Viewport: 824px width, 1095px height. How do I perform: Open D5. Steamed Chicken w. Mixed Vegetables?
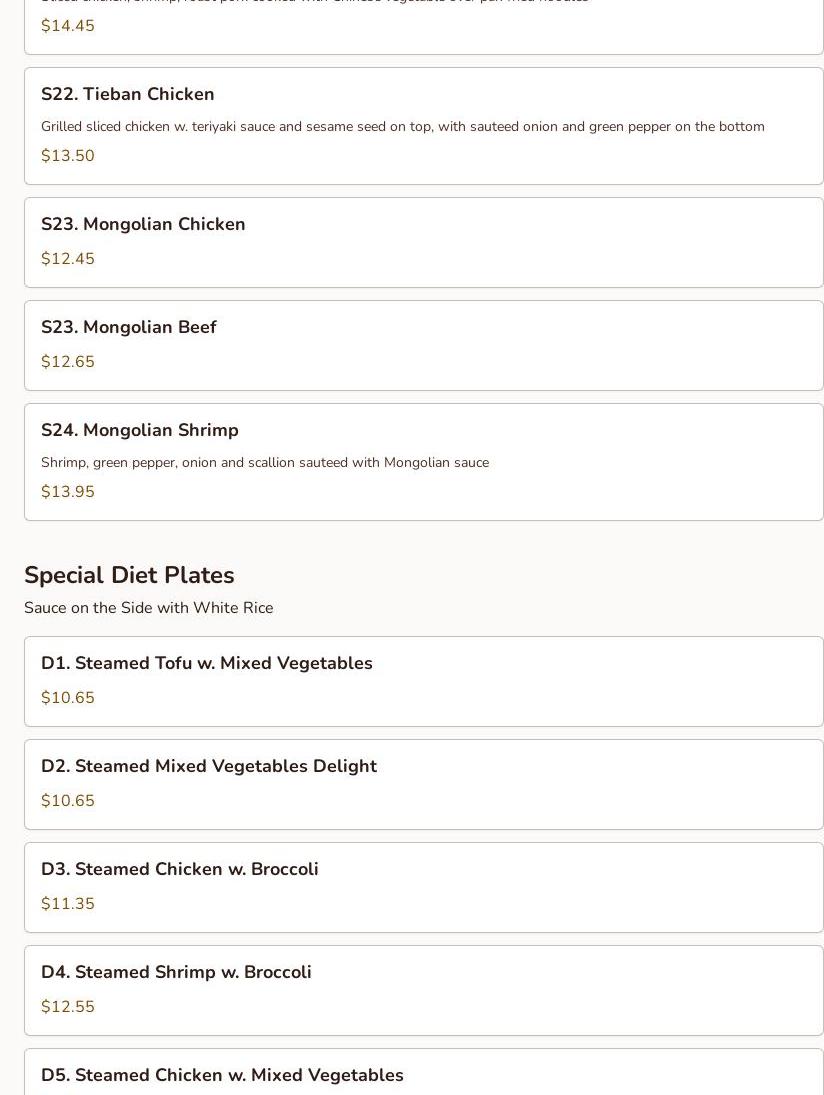point(222,1075)
